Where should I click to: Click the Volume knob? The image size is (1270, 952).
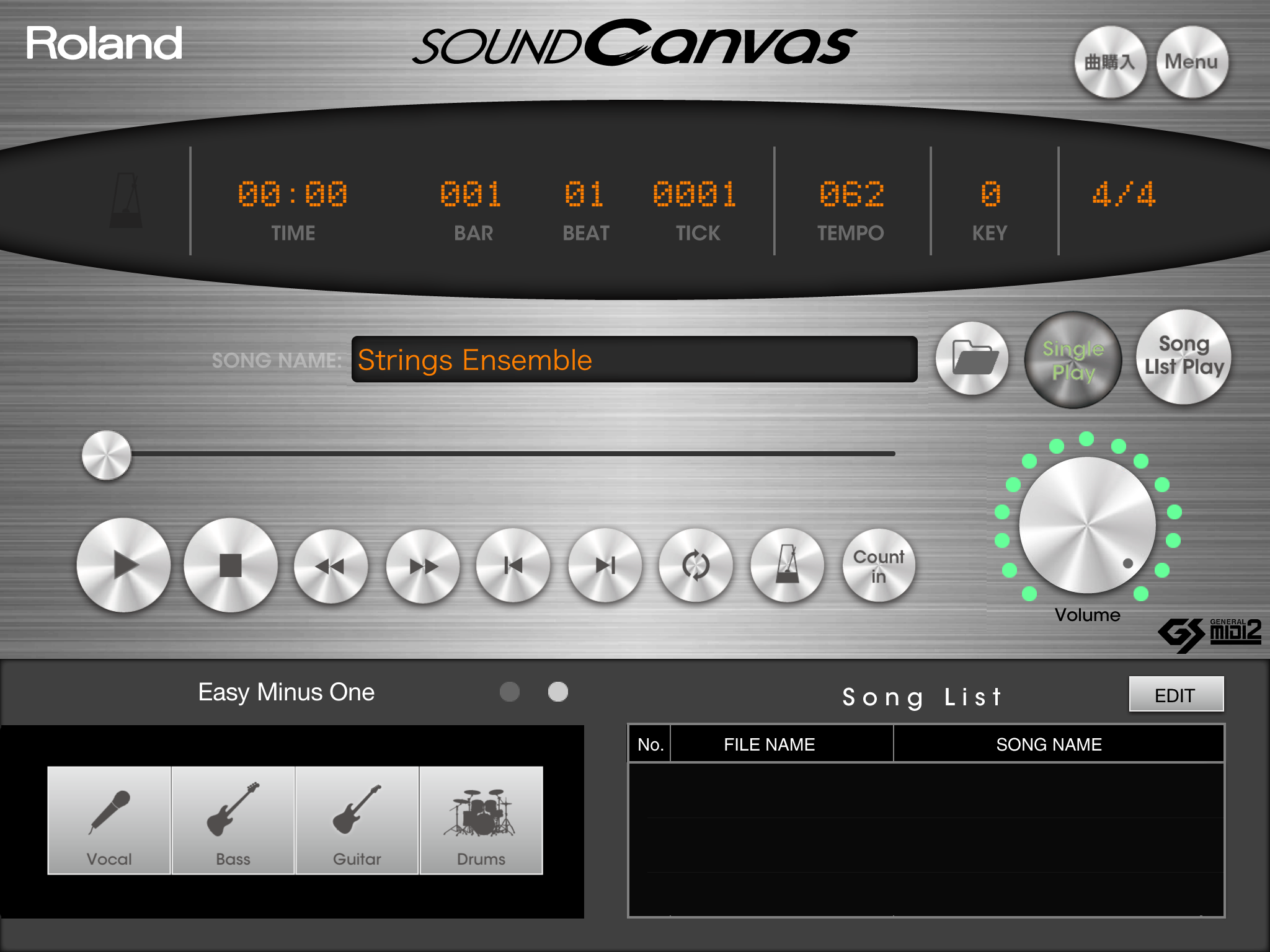pos(1088,525)
